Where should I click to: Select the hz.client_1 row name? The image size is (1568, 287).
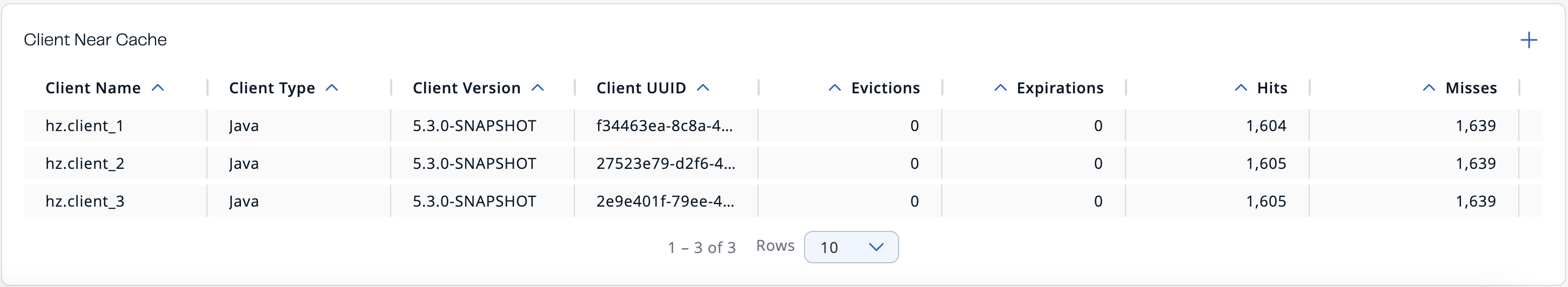pyautogui.click(x=85, y=126)
